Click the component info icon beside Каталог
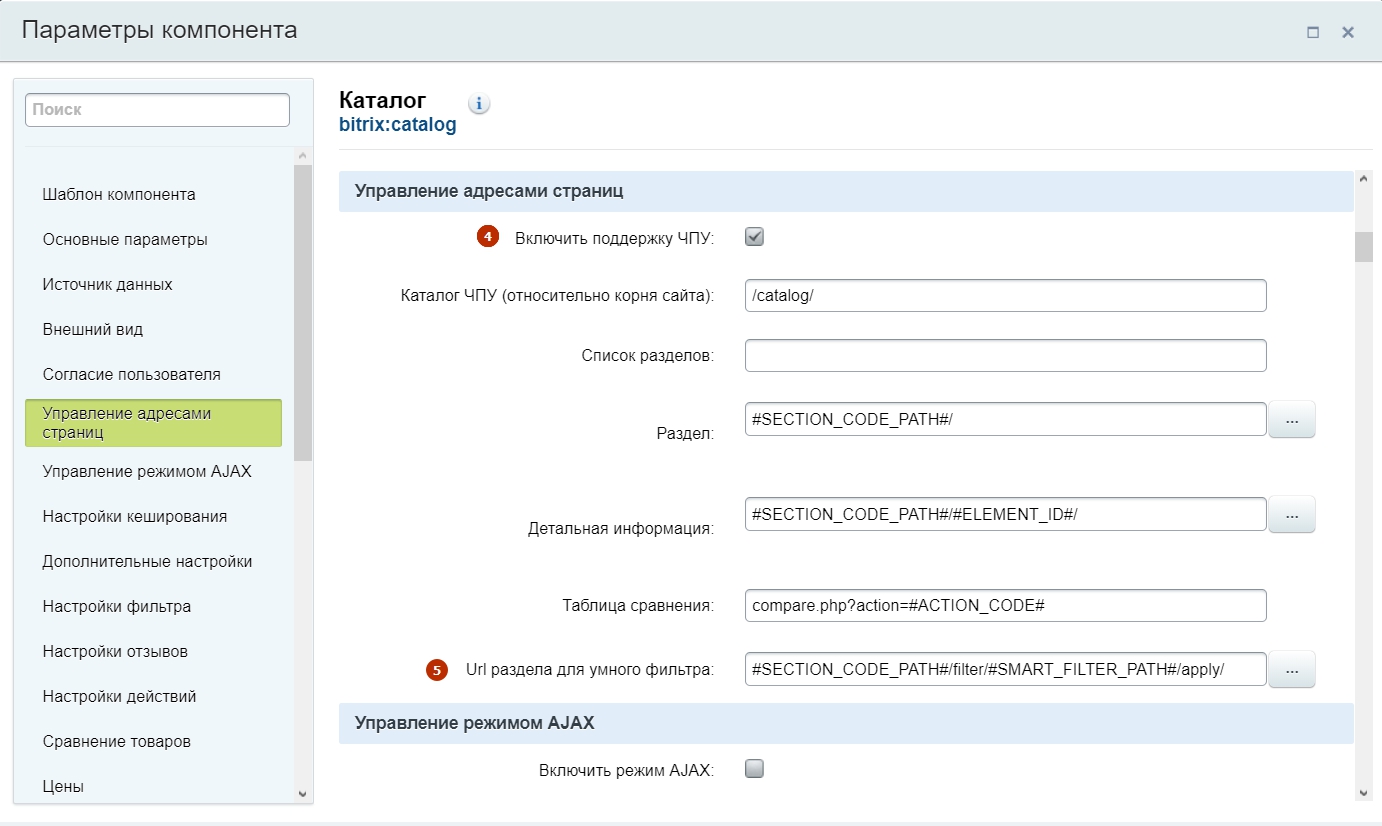Viewport: 1382px width, 826px height. (479, 103)
